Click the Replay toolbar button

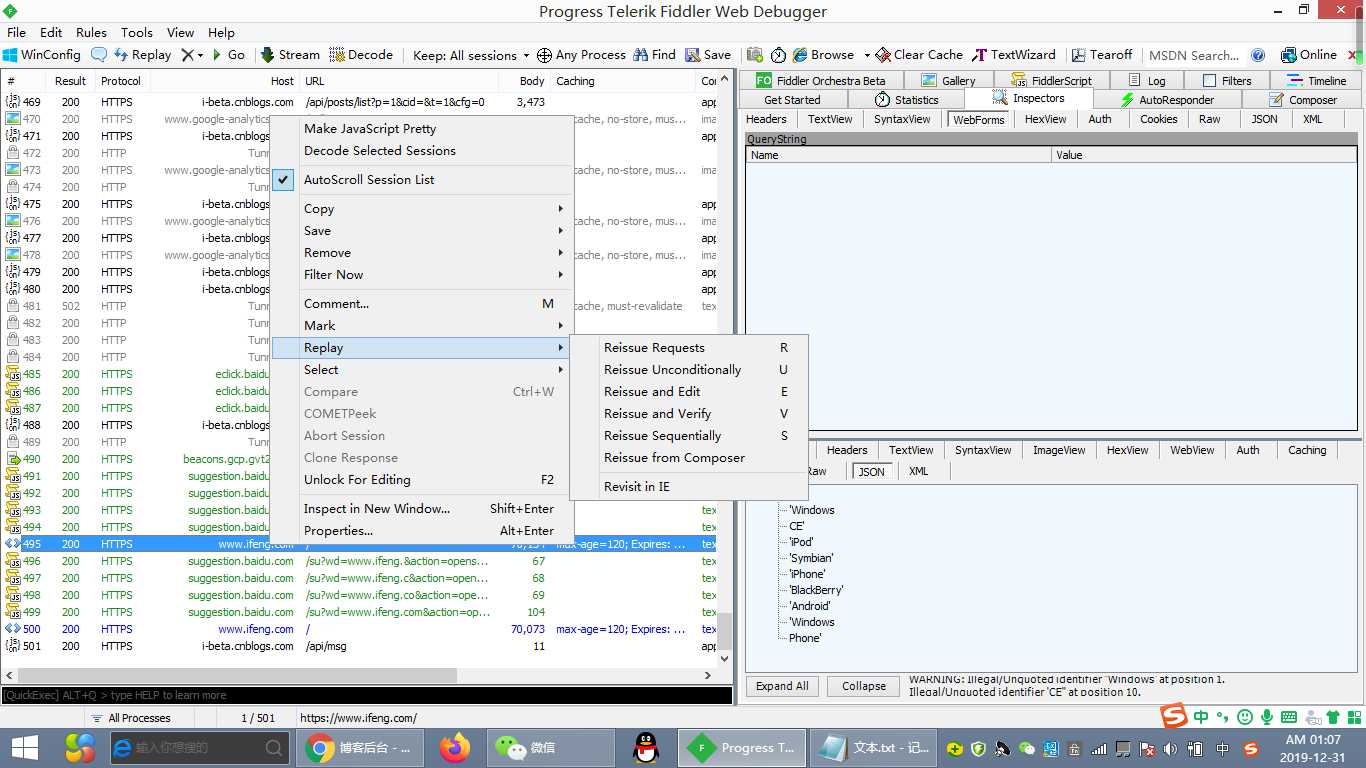coord(142,55)
